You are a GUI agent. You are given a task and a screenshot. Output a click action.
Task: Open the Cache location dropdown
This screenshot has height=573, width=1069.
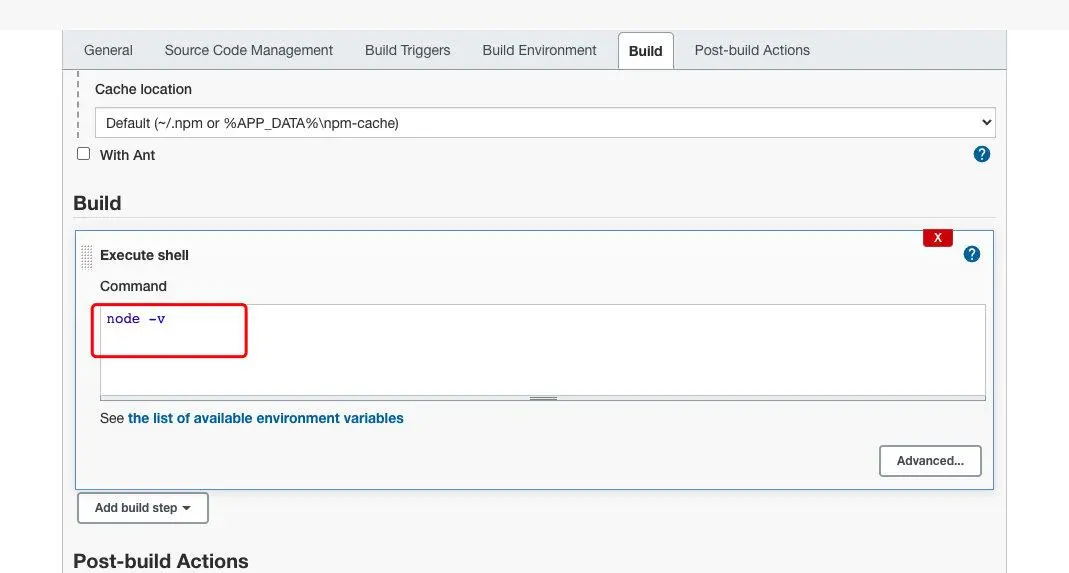545,123
